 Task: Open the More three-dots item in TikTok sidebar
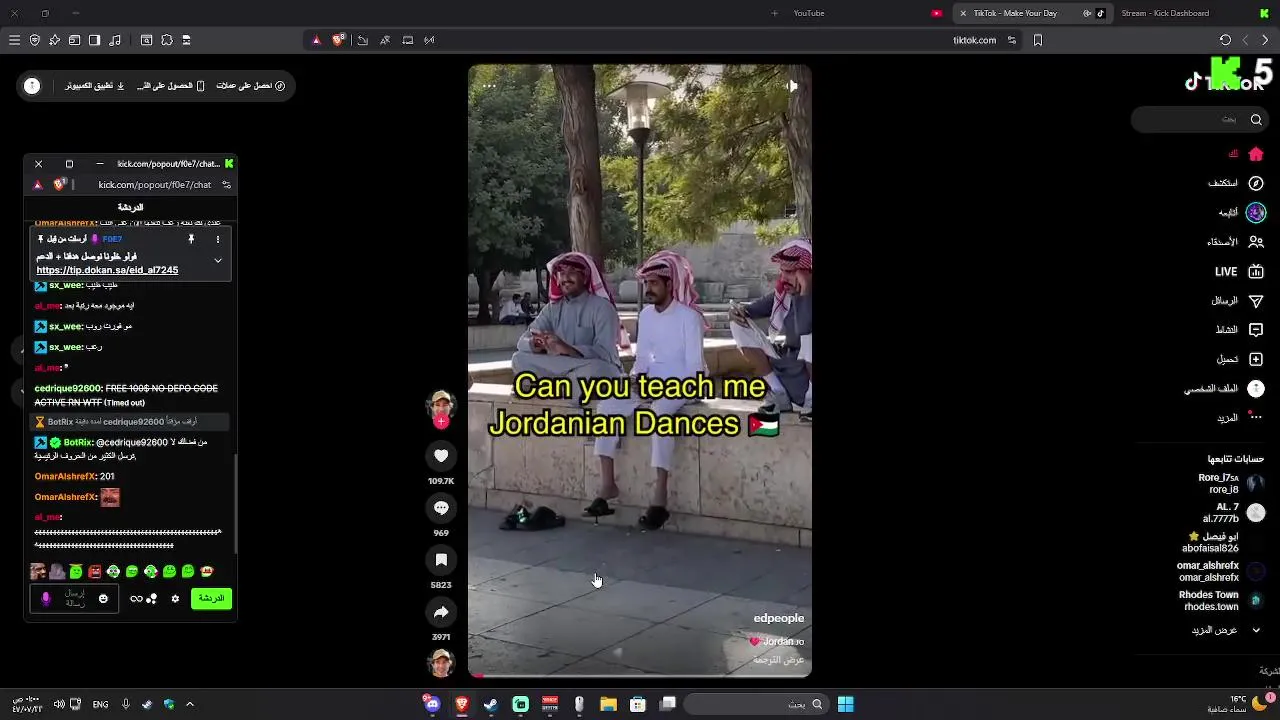(1239, 417)
